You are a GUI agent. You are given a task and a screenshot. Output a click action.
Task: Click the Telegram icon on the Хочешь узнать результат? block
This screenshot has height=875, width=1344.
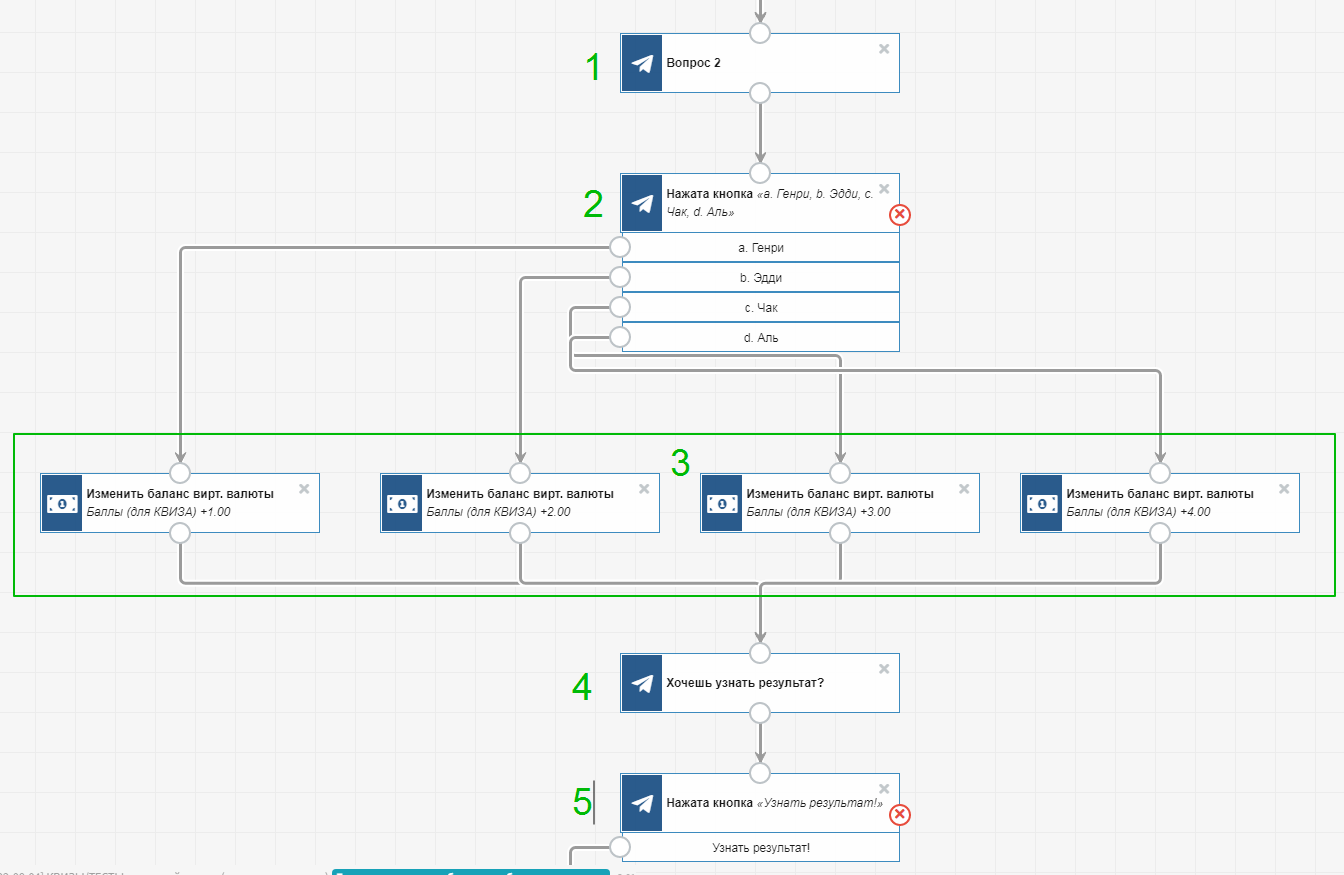[x=642, y=683]
